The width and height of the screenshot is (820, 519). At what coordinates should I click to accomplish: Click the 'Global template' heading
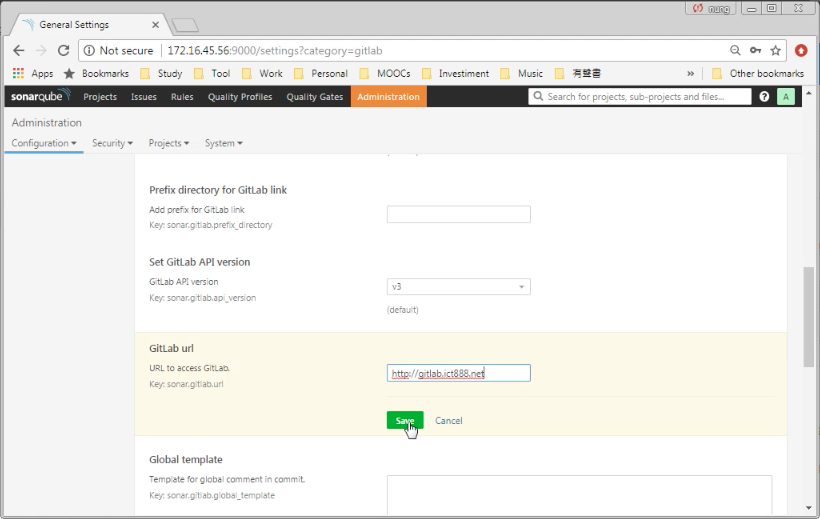[x=186, y=459]
